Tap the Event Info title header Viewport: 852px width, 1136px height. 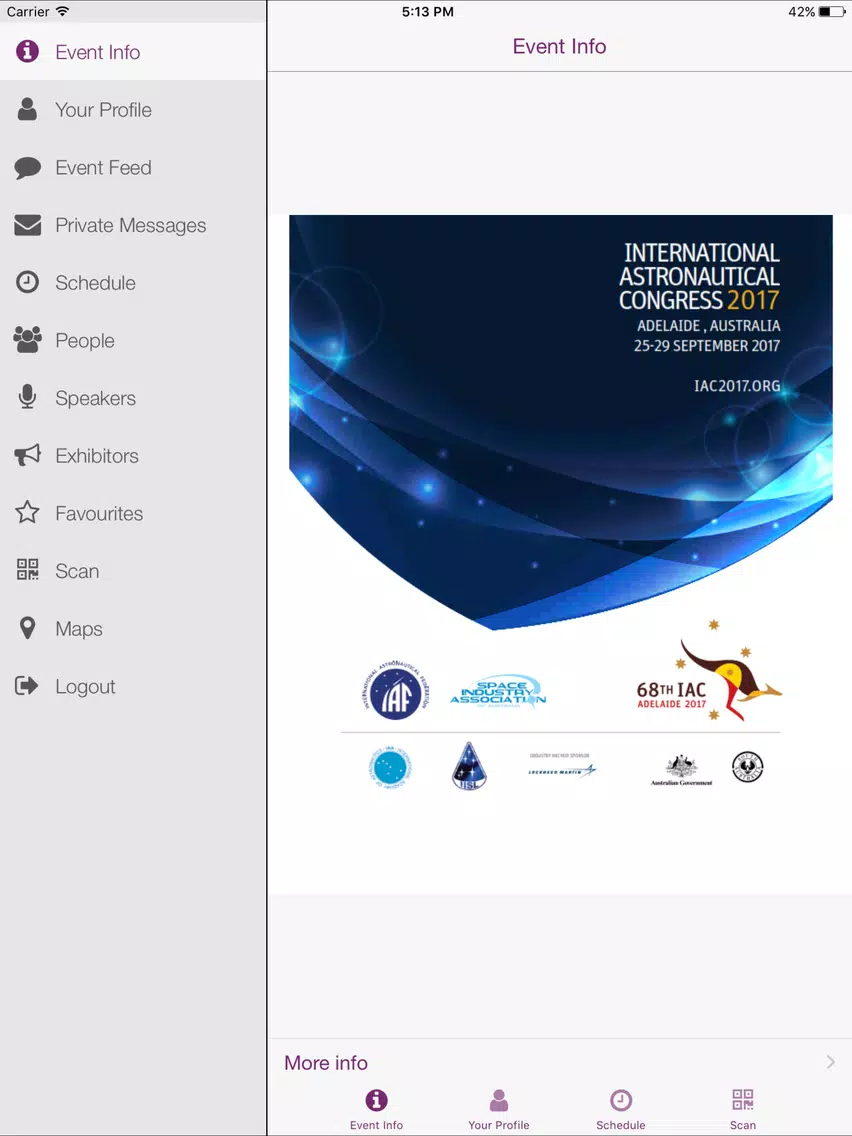pos(559,46)
